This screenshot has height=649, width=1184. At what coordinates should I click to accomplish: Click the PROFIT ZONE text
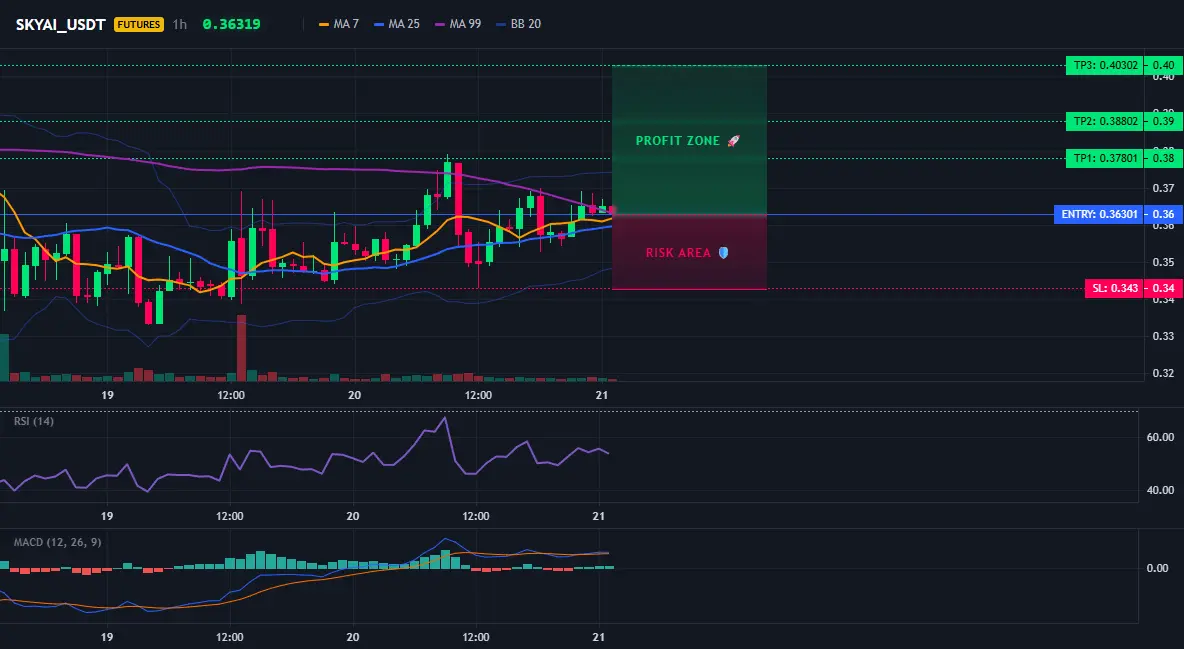[x=678, y=141]
